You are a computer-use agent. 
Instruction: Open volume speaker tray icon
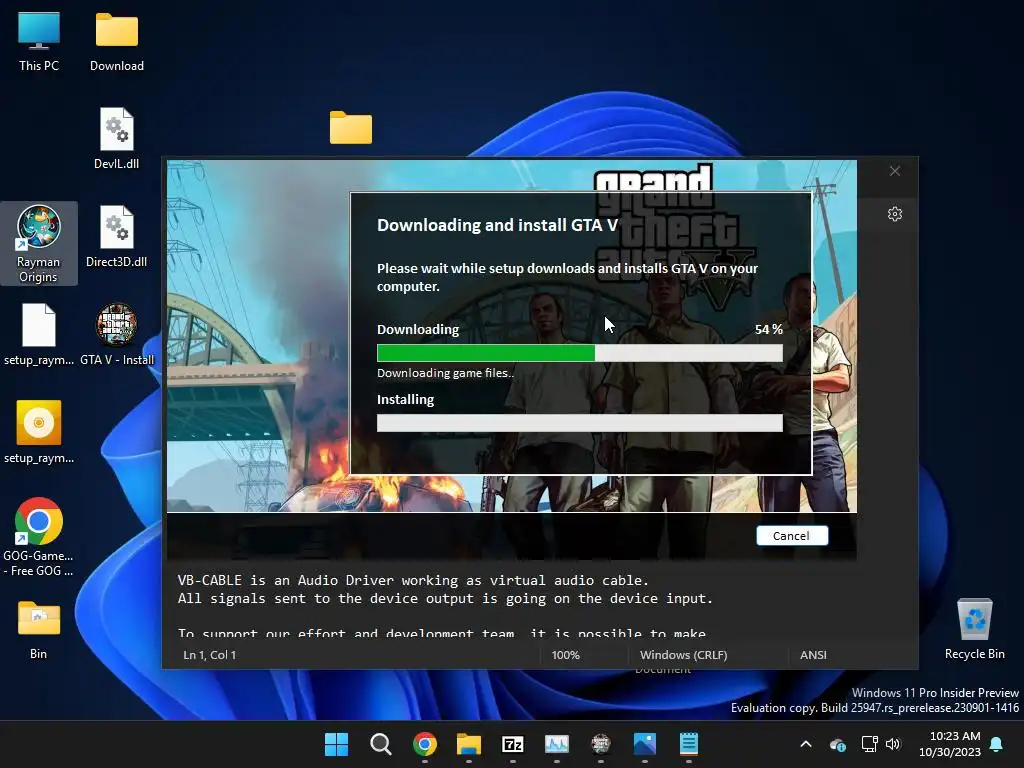[893, 744]
